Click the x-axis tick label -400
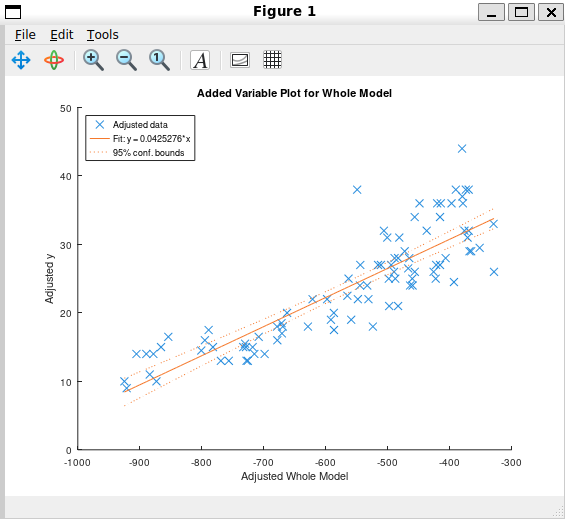This screenshot has height=519, width=565. tap(449, 462)
